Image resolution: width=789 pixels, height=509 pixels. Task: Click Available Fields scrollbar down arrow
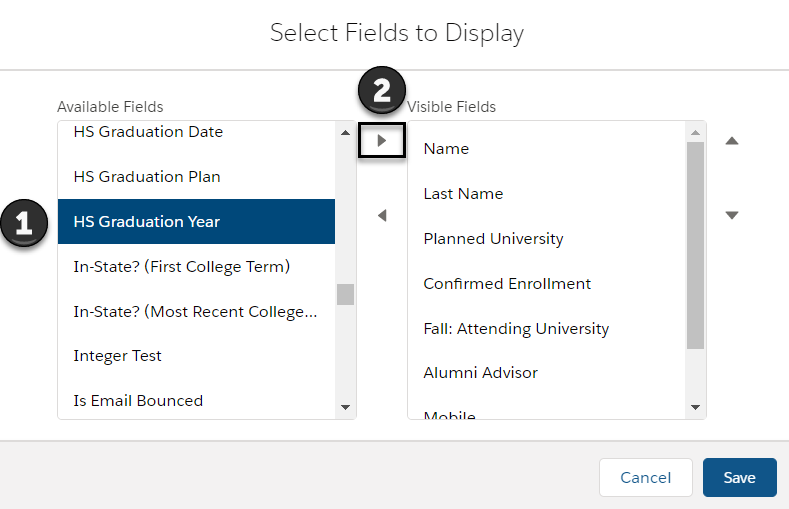[x=345, y=407]
